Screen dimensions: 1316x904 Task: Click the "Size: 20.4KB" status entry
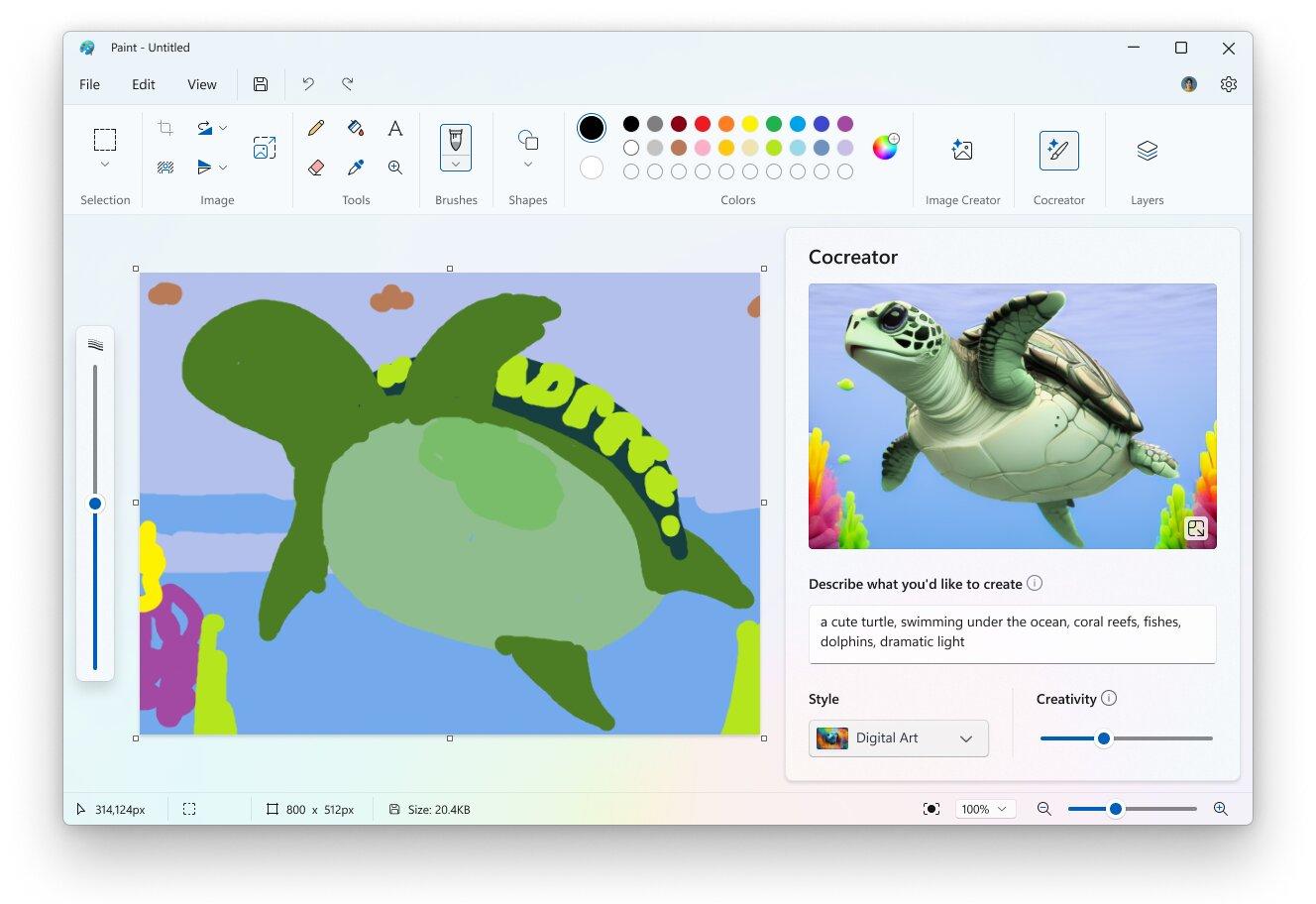tap(430, 810)
